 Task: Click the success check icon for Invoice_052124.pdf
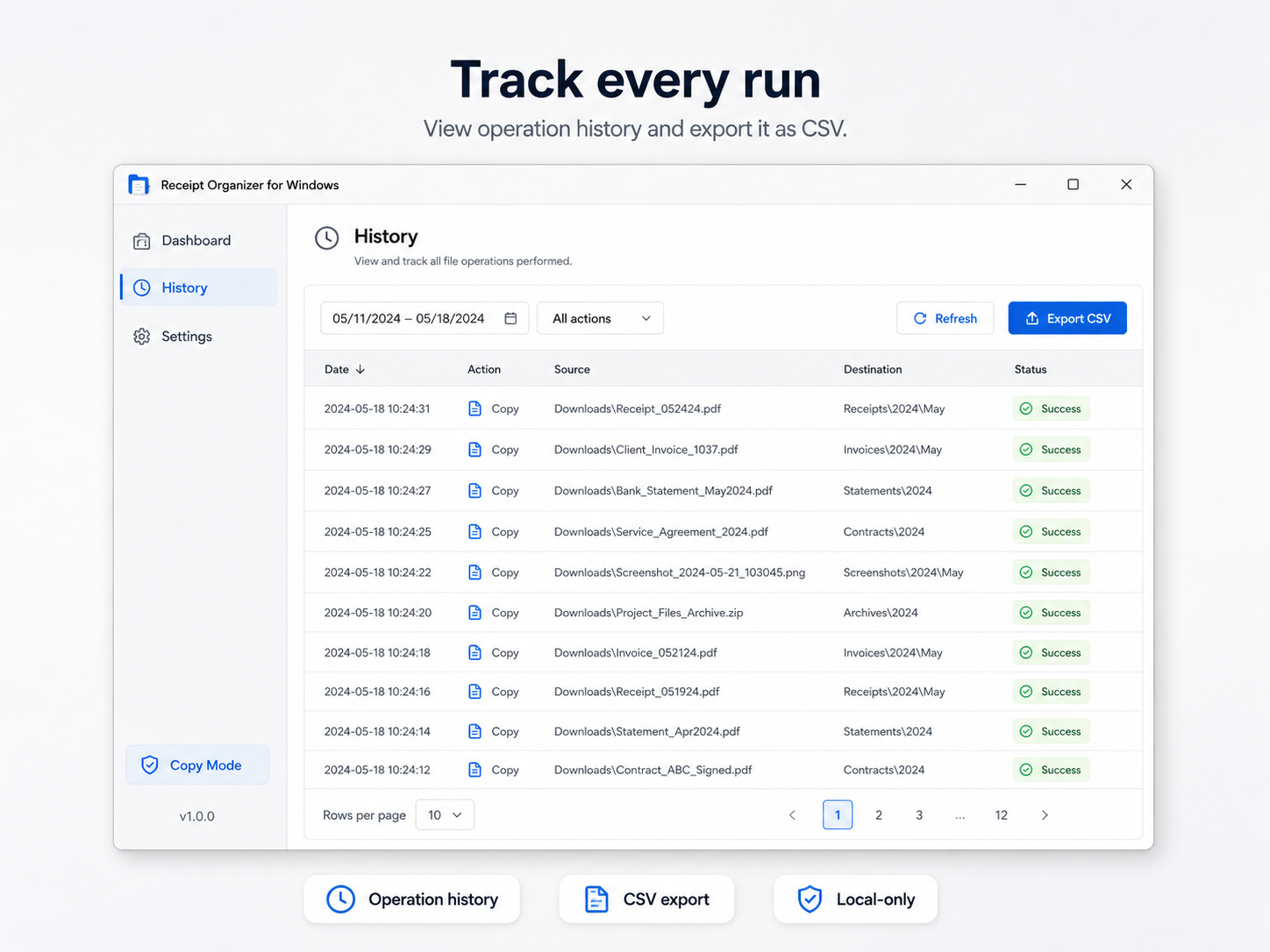point(1026,652)
